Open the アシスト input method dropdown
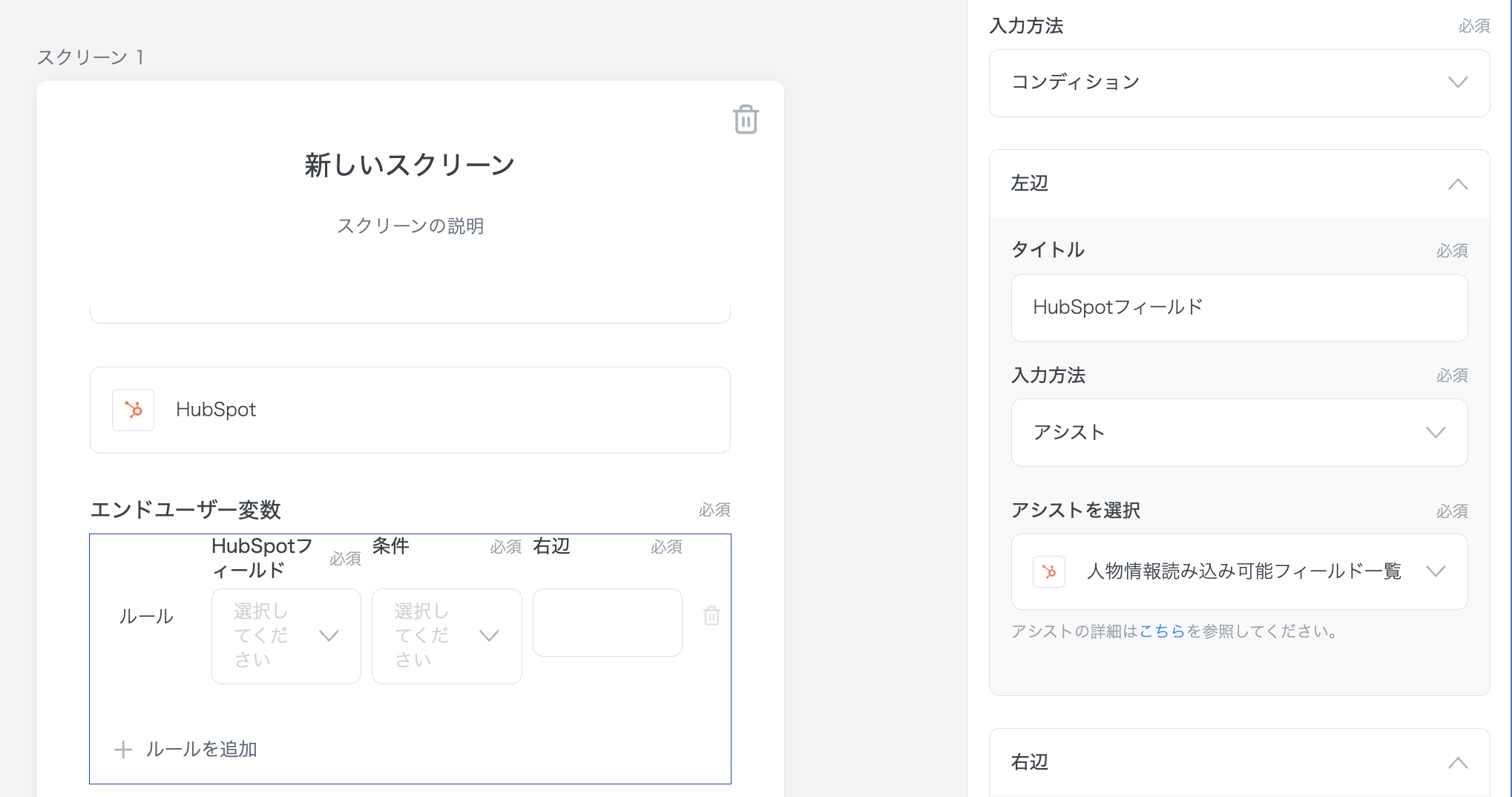 click(1239, 433)
